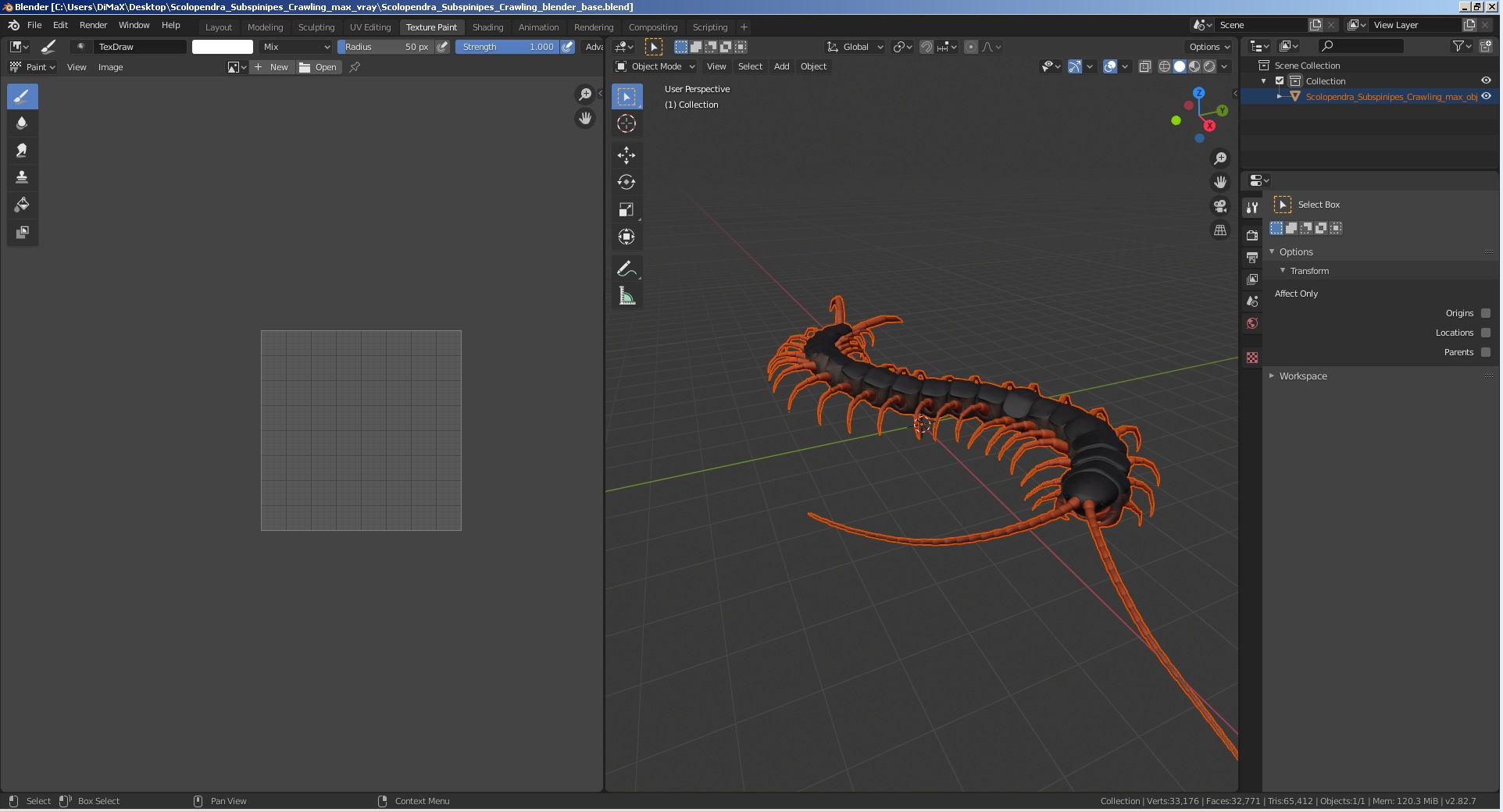
Task: Open Render properties tab
Action: (1252, 235)
